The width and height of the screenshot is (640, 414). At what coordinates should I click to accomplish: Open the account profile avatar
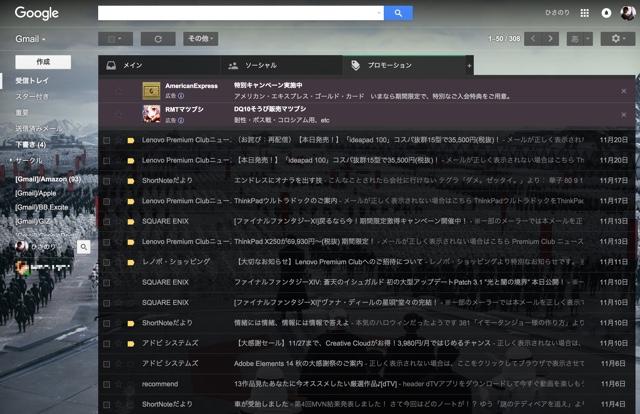point(628,13)
